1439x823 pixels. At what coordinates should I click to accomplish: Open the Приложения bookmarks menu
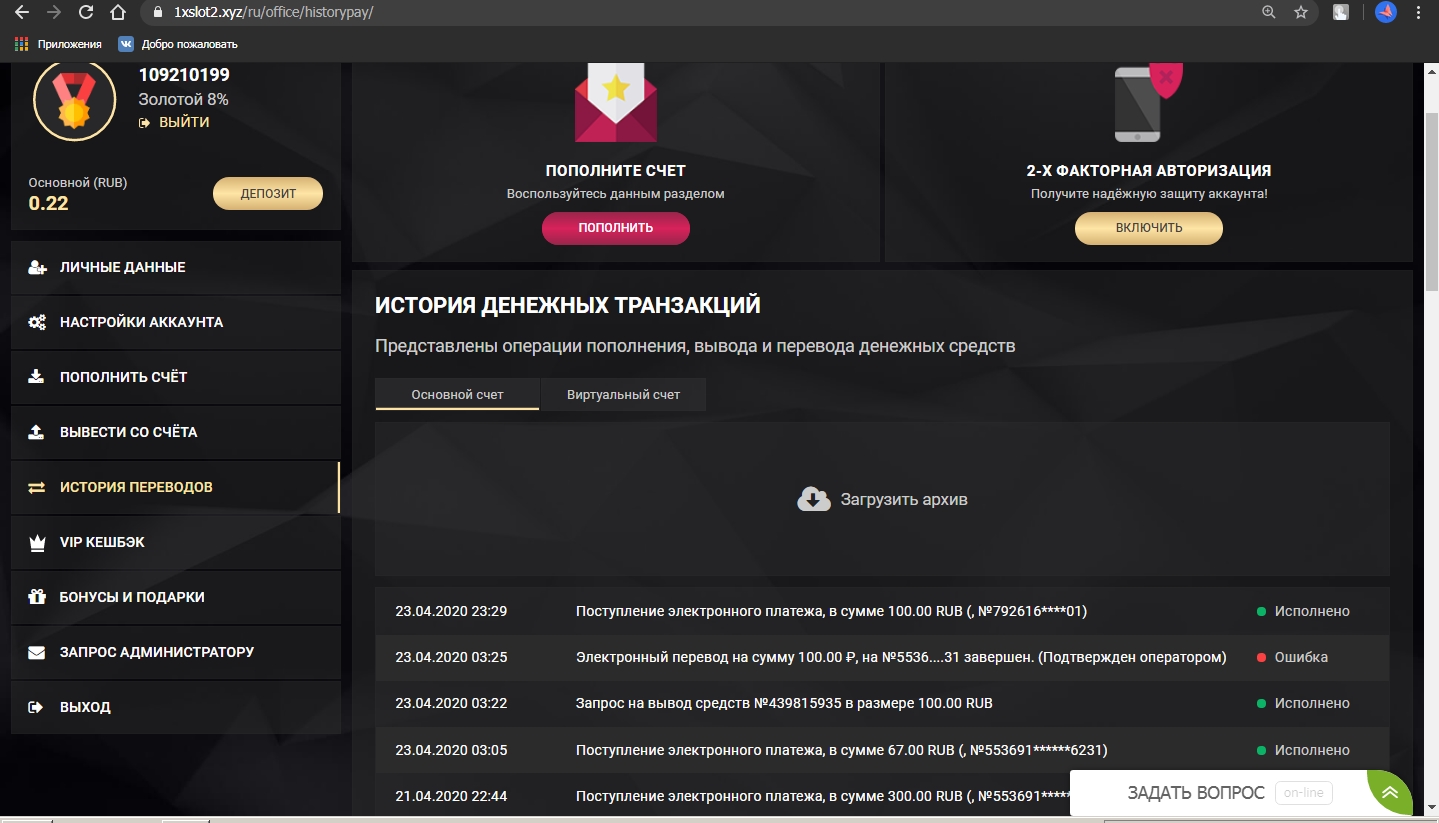[x=55, y=44]
